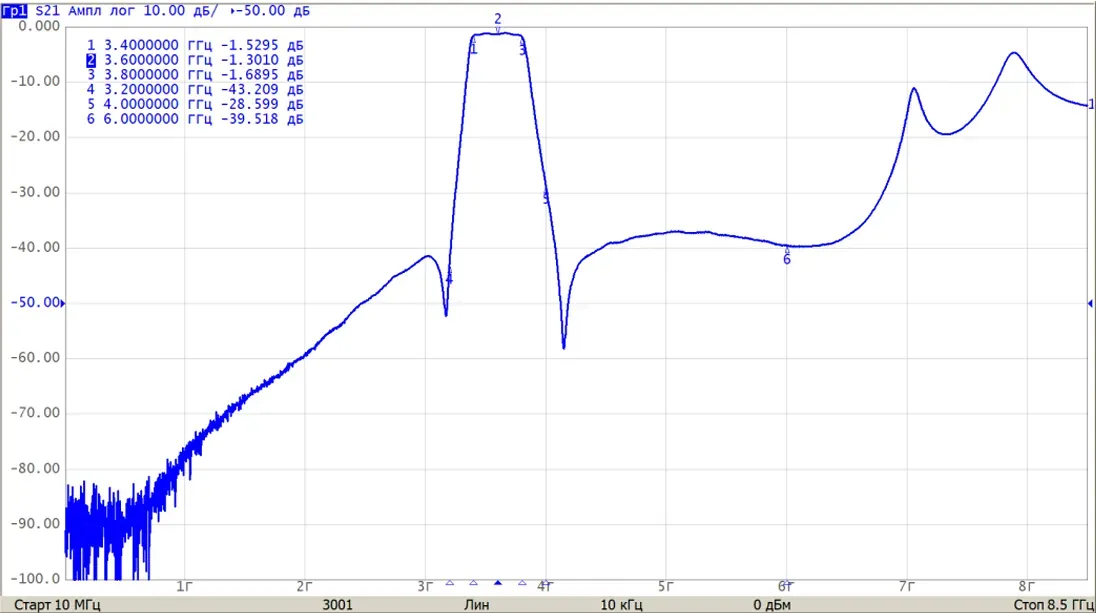The height and width of the screenshot is (613, 1096).
Task: Click marker 4 label near the lower notch
Action: point(449,279)
